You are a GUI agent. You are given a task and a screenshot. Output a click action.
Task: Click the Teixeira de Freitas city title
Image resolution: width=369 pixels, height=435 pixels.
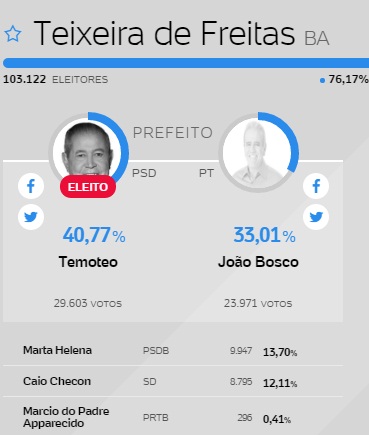164,33
